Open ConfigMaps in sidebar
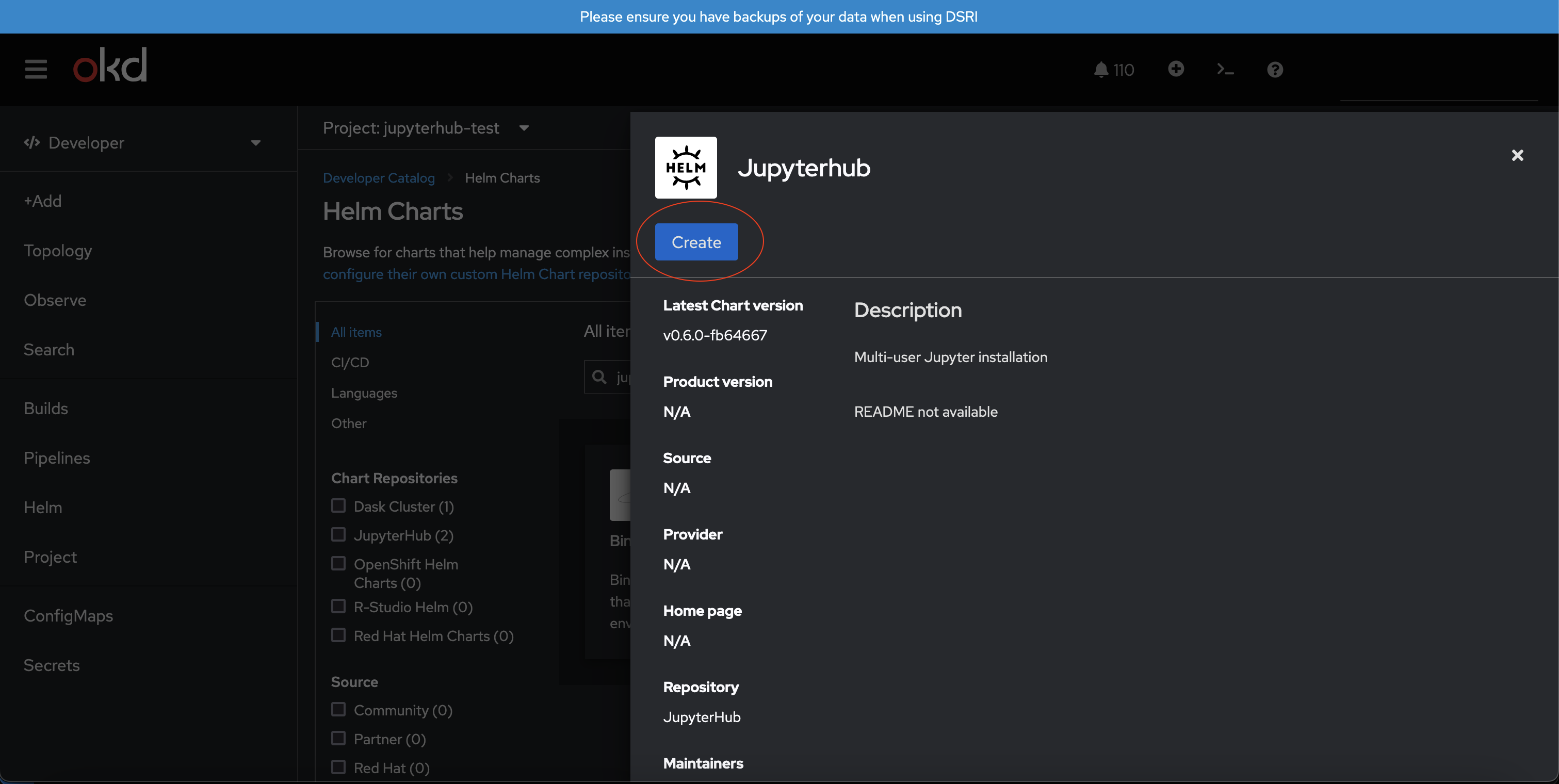This screenshot has height=784, width=1559. pos(69,616)
